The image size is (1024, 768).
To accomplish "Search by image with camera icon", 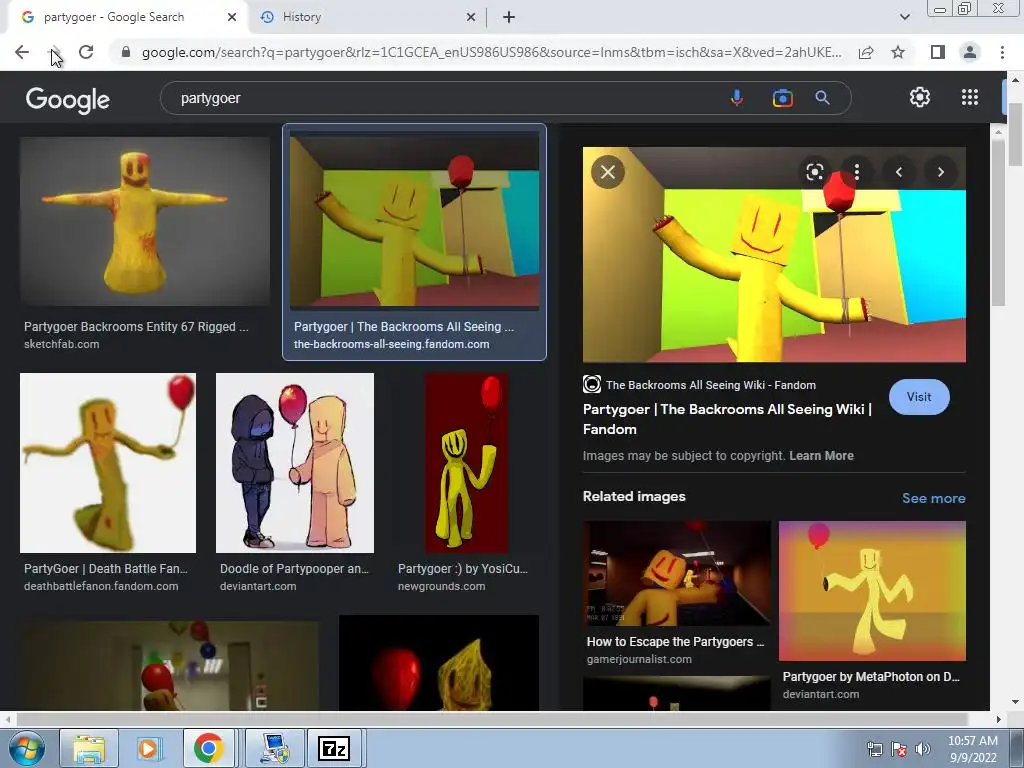I will click(x=782, y=98).
